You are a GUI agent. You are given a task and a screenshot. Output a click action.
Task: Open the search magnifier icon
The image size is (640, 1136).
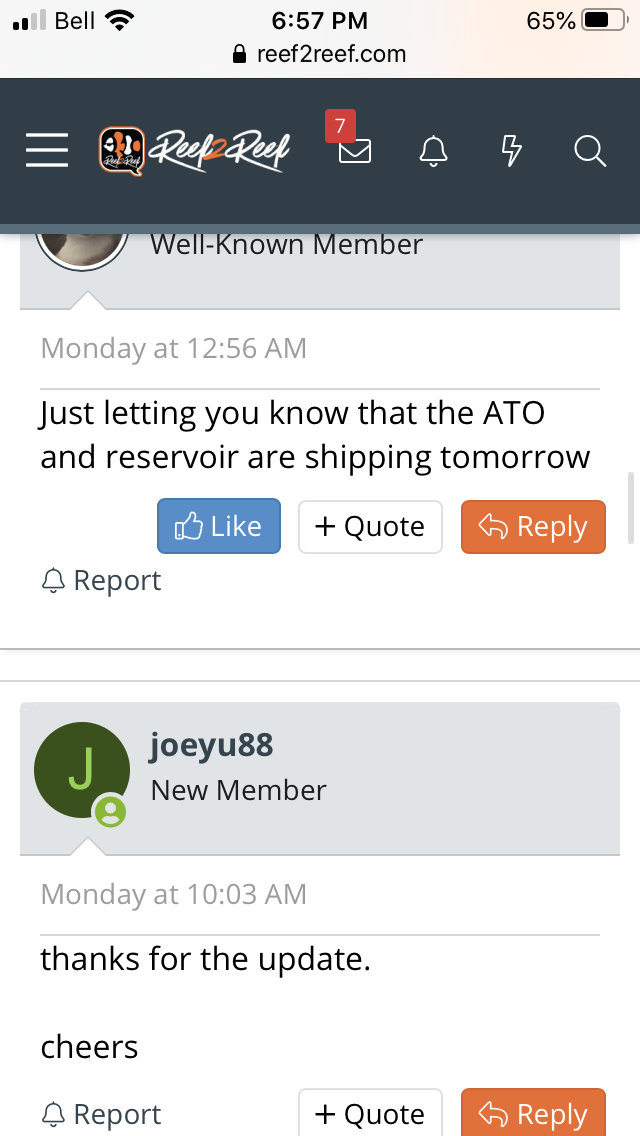coord(590,151)
